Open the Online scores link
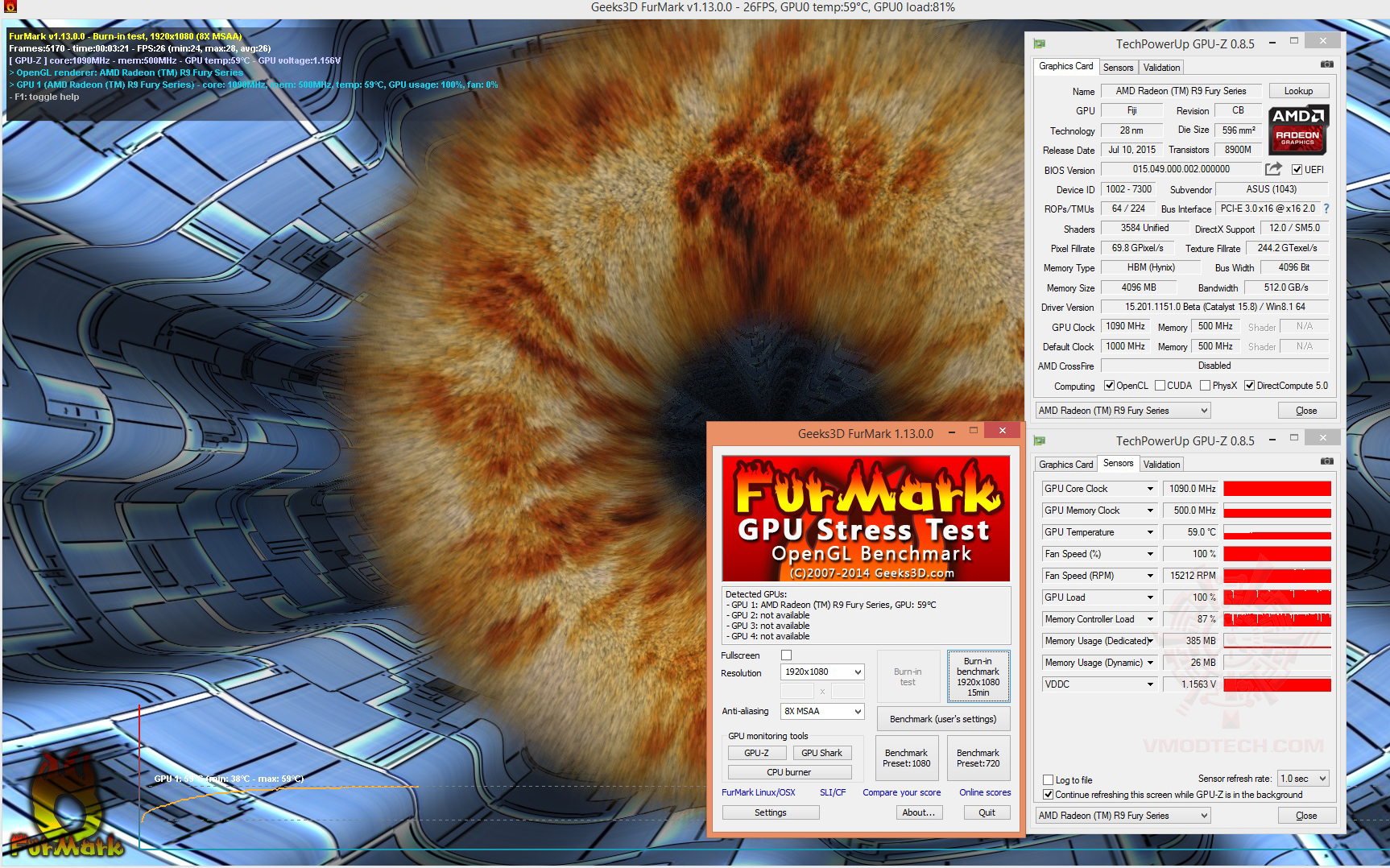Image resolution: width=1390 pixels, height=868 pixels. 985,792
